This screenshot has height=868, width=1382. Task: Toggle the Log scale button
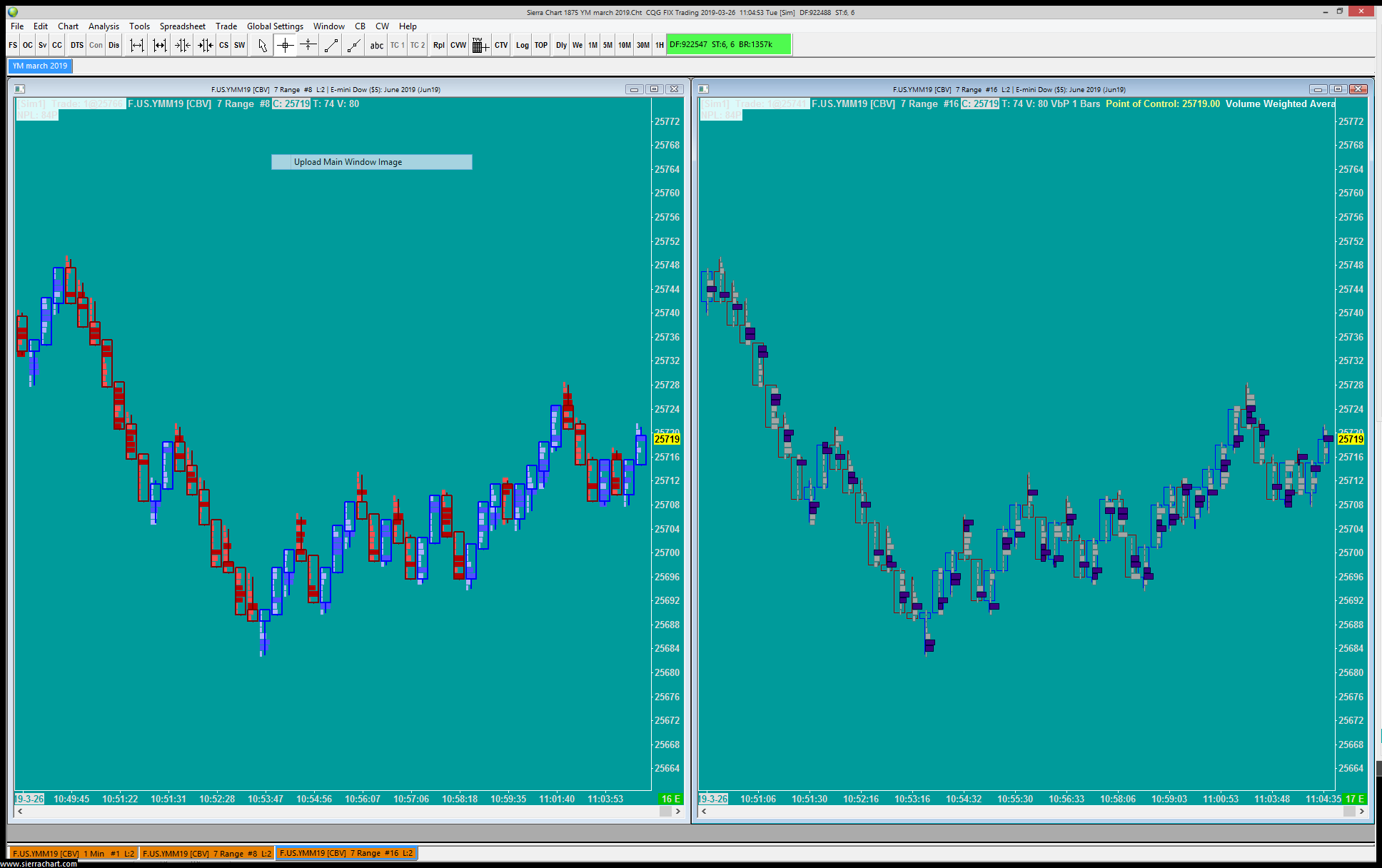click(x=522, y=45)
